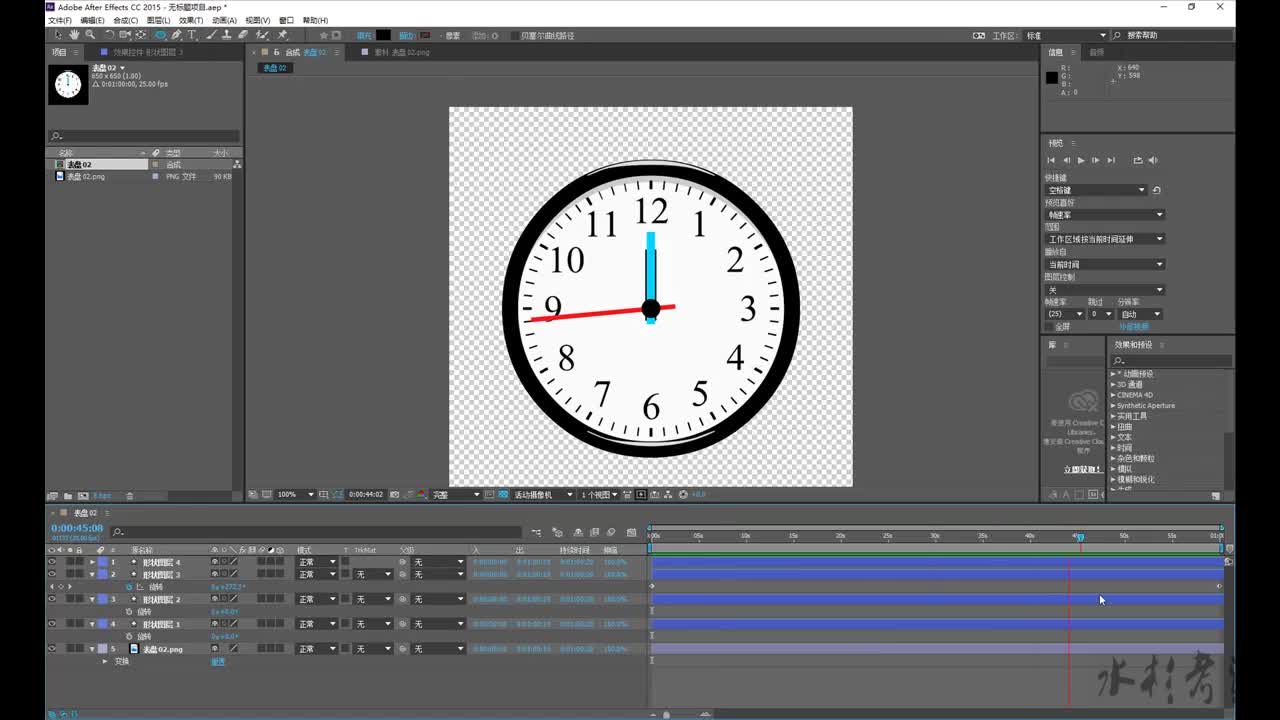The height and width of the screenshot is (720, 1280).
Task: Step to previous frame in Preview
Action: pyautogui.click(x=1066, y=160)
